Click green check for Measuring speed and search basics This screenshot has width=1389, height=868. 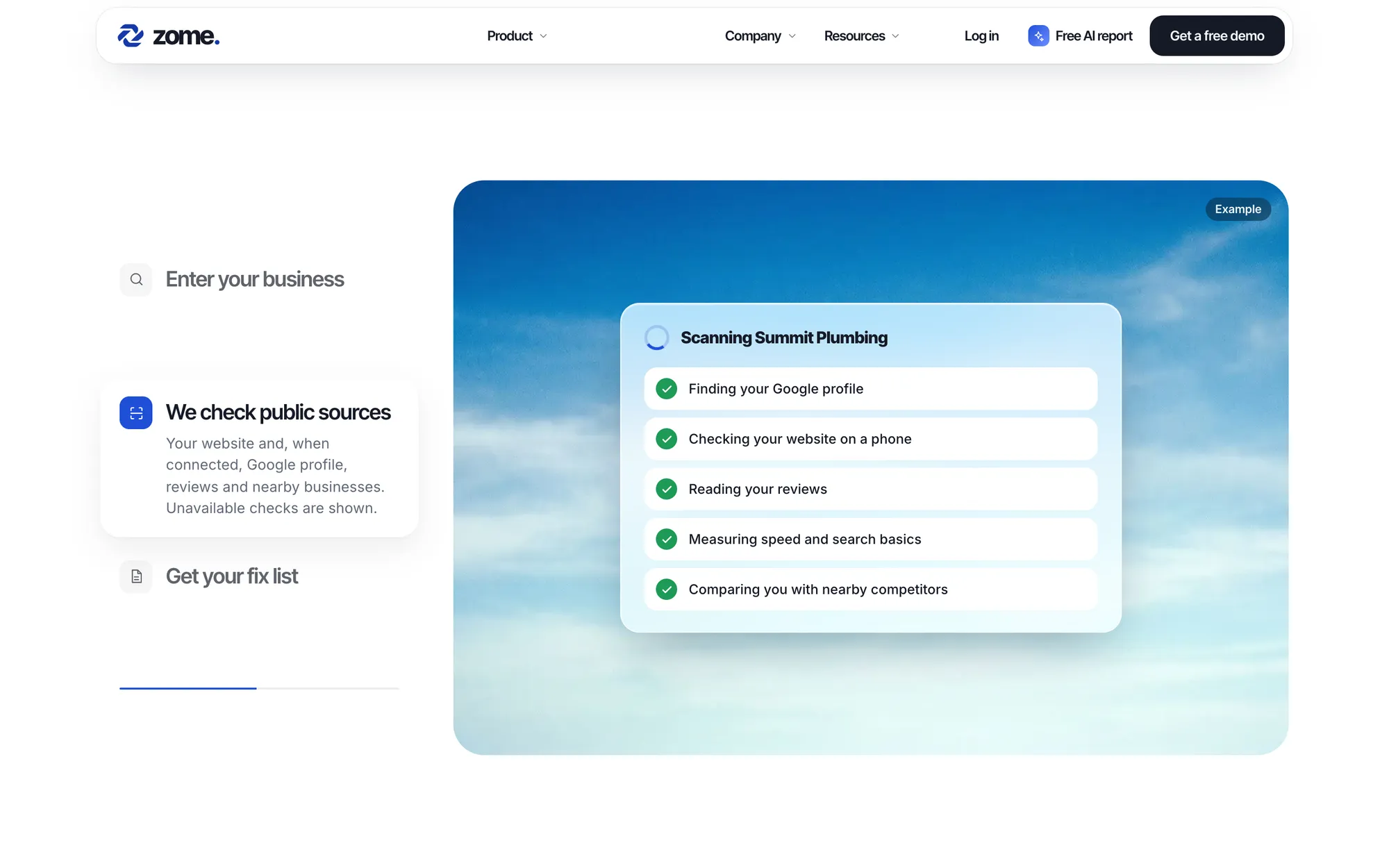coord(667,539)
